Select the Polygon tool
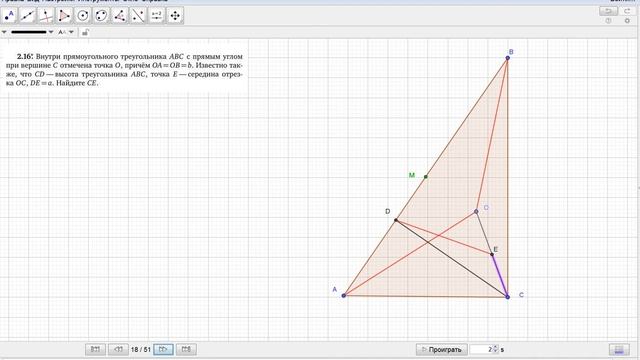 64,16
